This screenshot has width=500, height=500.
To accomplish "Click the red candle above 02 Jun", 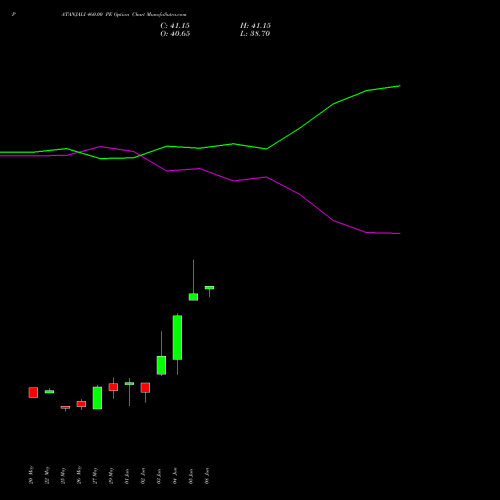I will 145,388.
